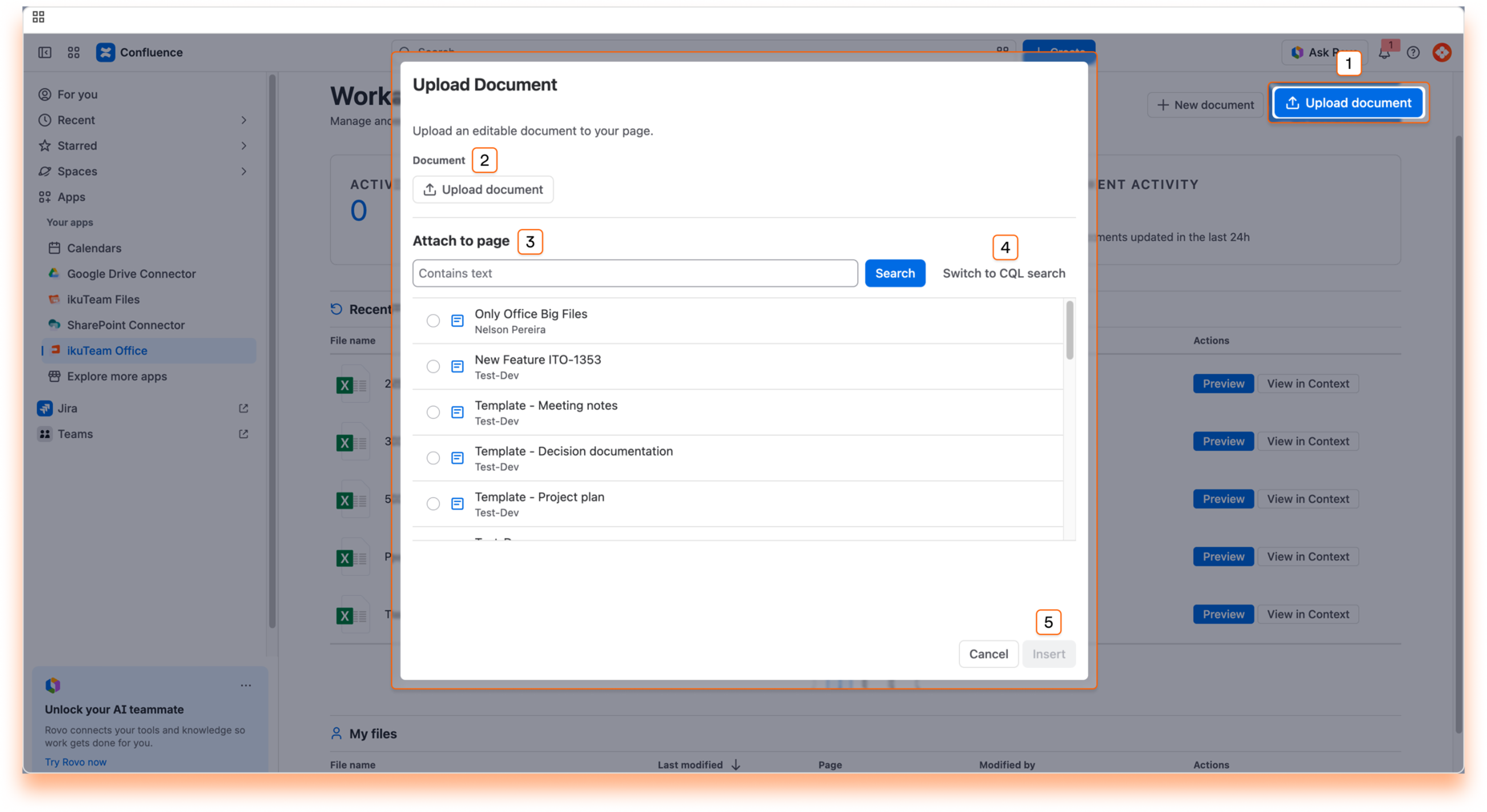The image size is (1487, 812).
Task: Click the Try Rovo now link
Action: (x=75, y=762)
